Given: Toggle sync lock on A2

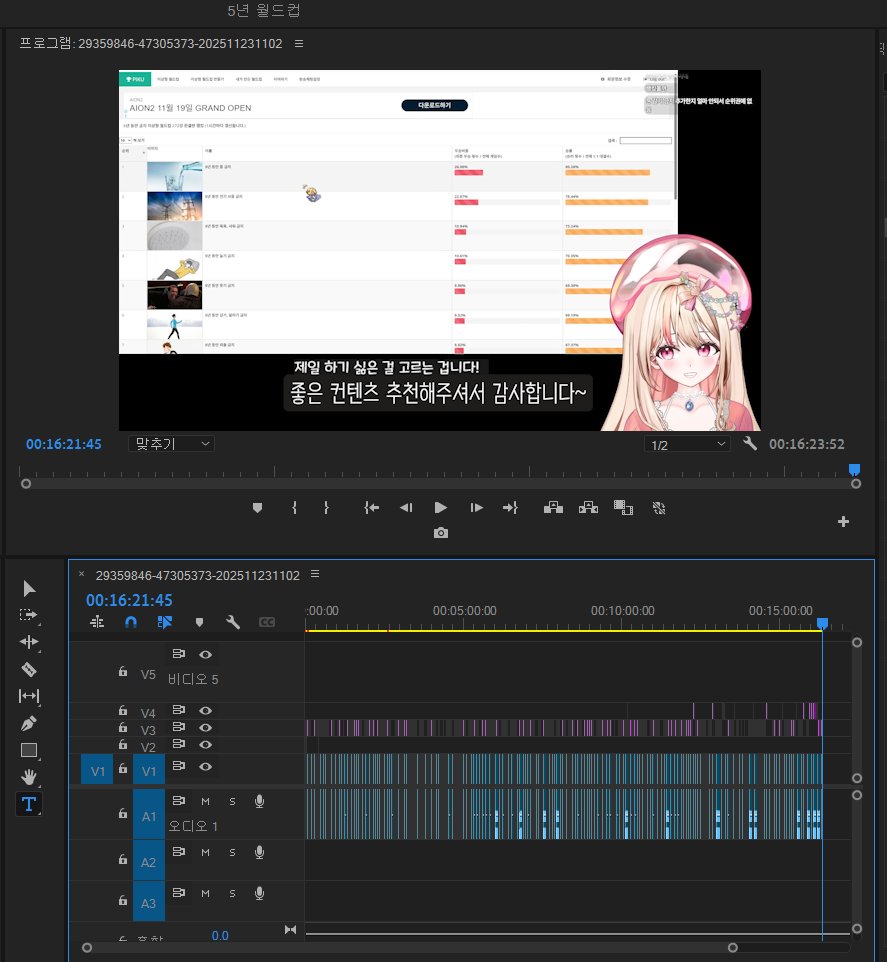Looking at the screenshot, I should tap(179, 852).
